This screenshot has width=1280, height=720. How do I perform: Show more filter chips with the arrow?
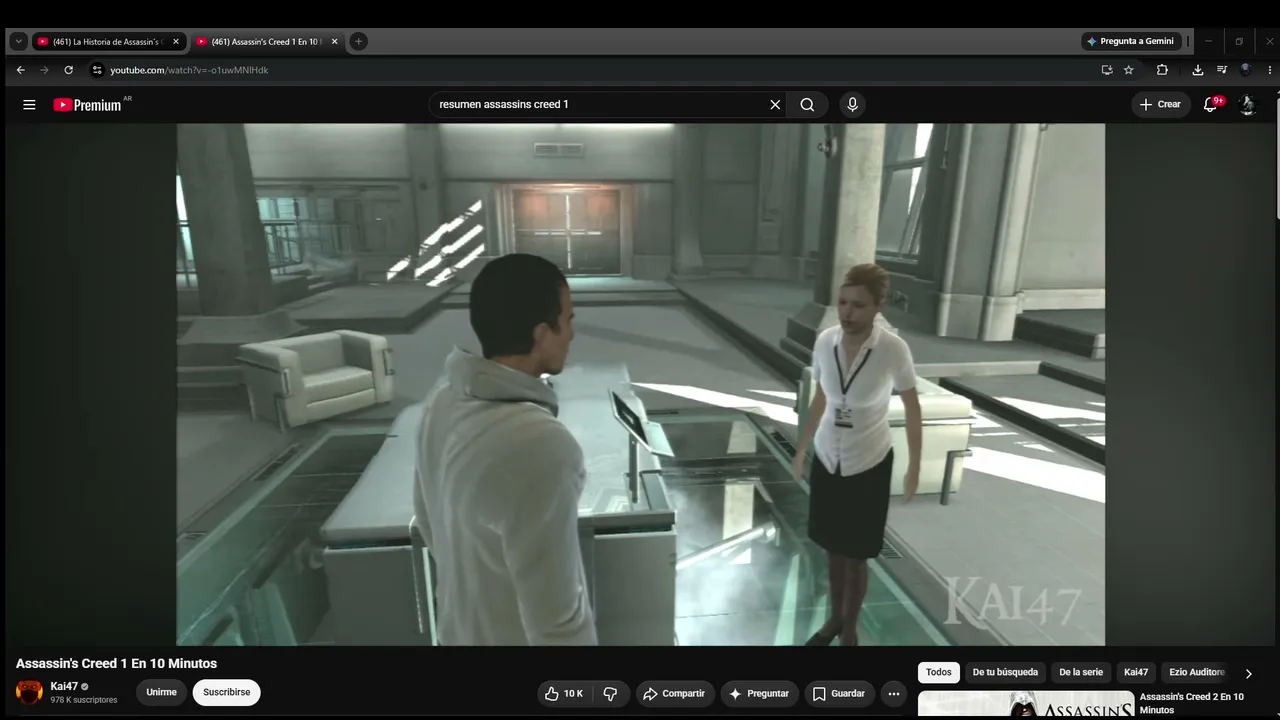(1248, 673)
